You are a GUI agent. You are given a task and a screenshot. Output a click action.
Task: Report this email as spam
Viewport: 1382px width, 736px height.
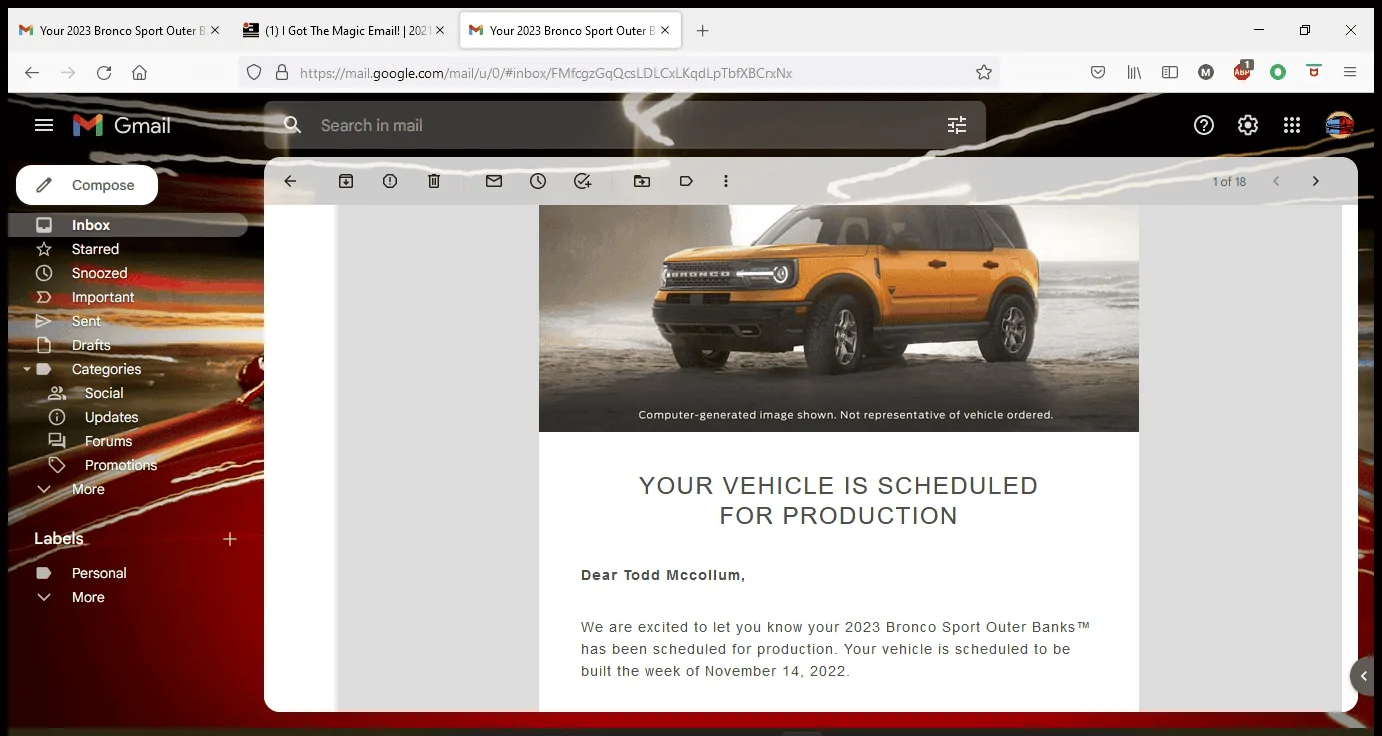tap(389, 181)
